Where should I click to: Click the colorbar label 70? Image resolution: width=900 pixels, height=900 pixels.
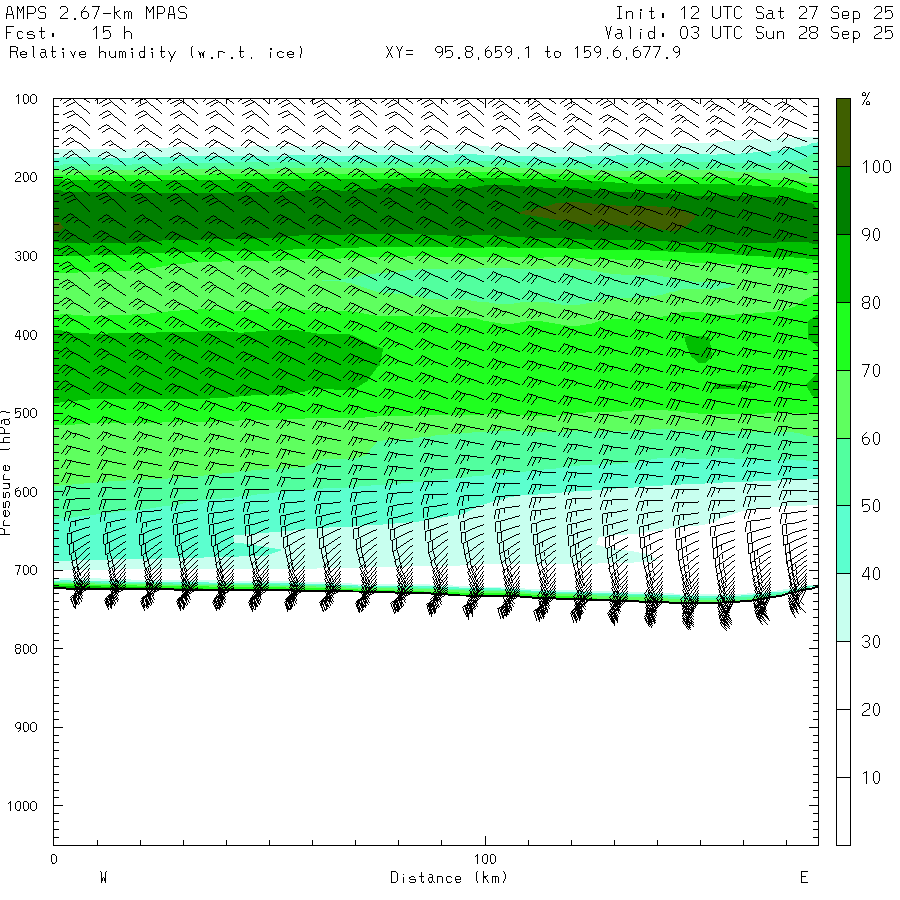pos(871,371)
